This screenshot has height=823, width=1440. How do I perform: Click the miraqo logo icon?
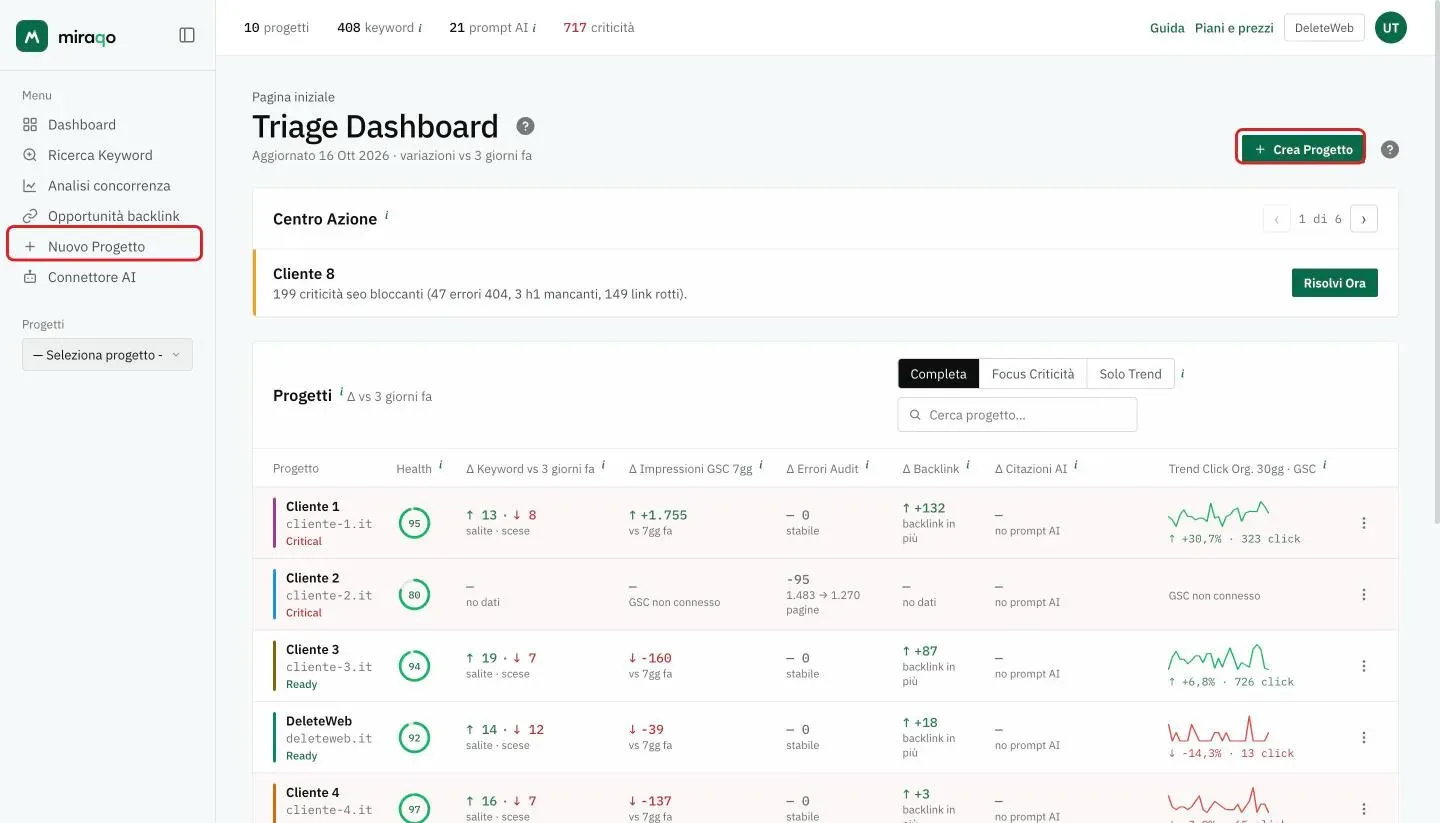tap(32, 36)
